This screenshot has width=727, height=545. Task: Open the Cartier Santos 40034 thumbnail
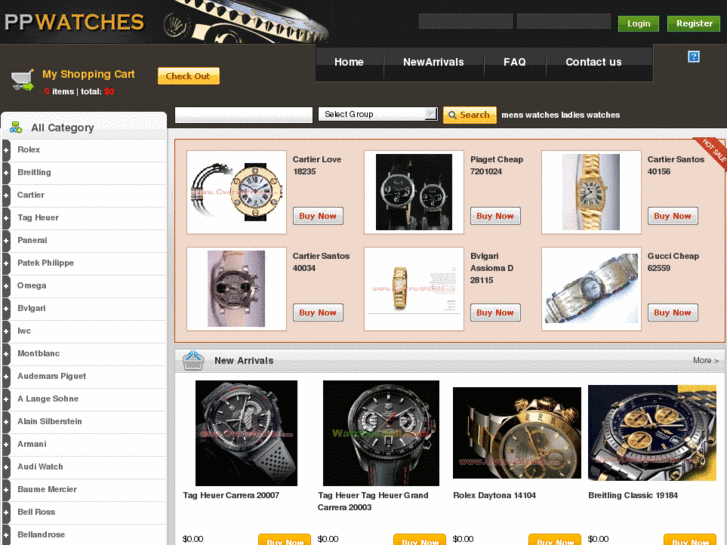[x=236, y=289]
